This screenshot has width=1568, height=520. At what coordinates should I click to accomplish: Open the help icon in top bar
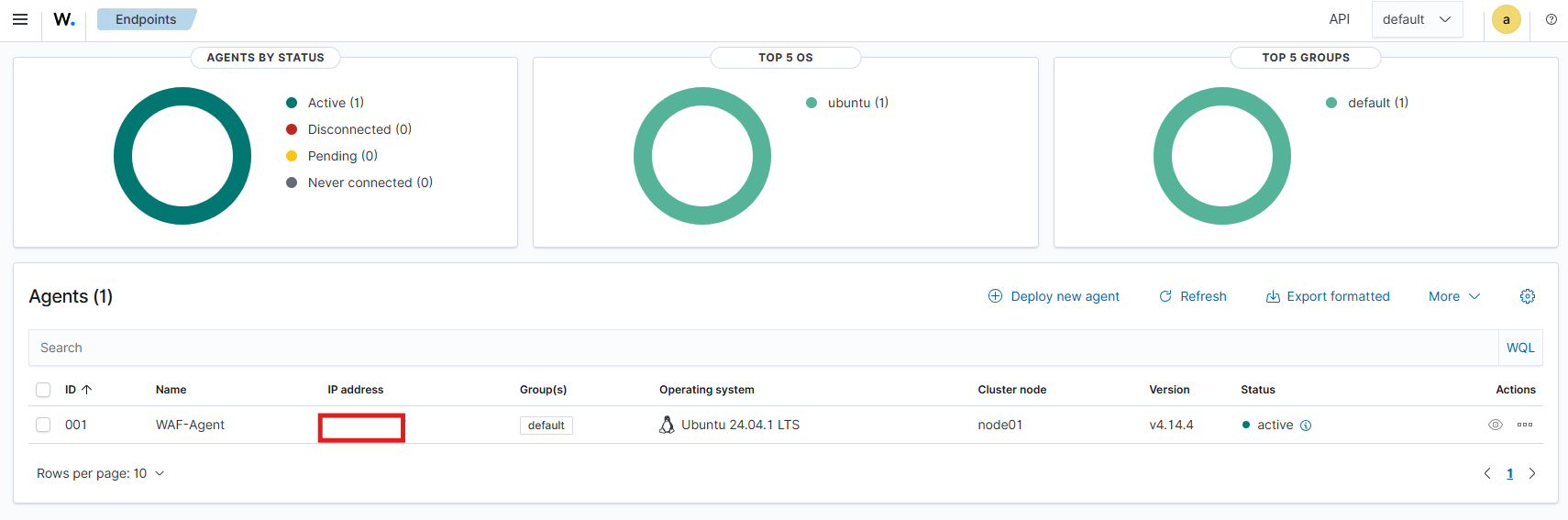coord(1551,19)
